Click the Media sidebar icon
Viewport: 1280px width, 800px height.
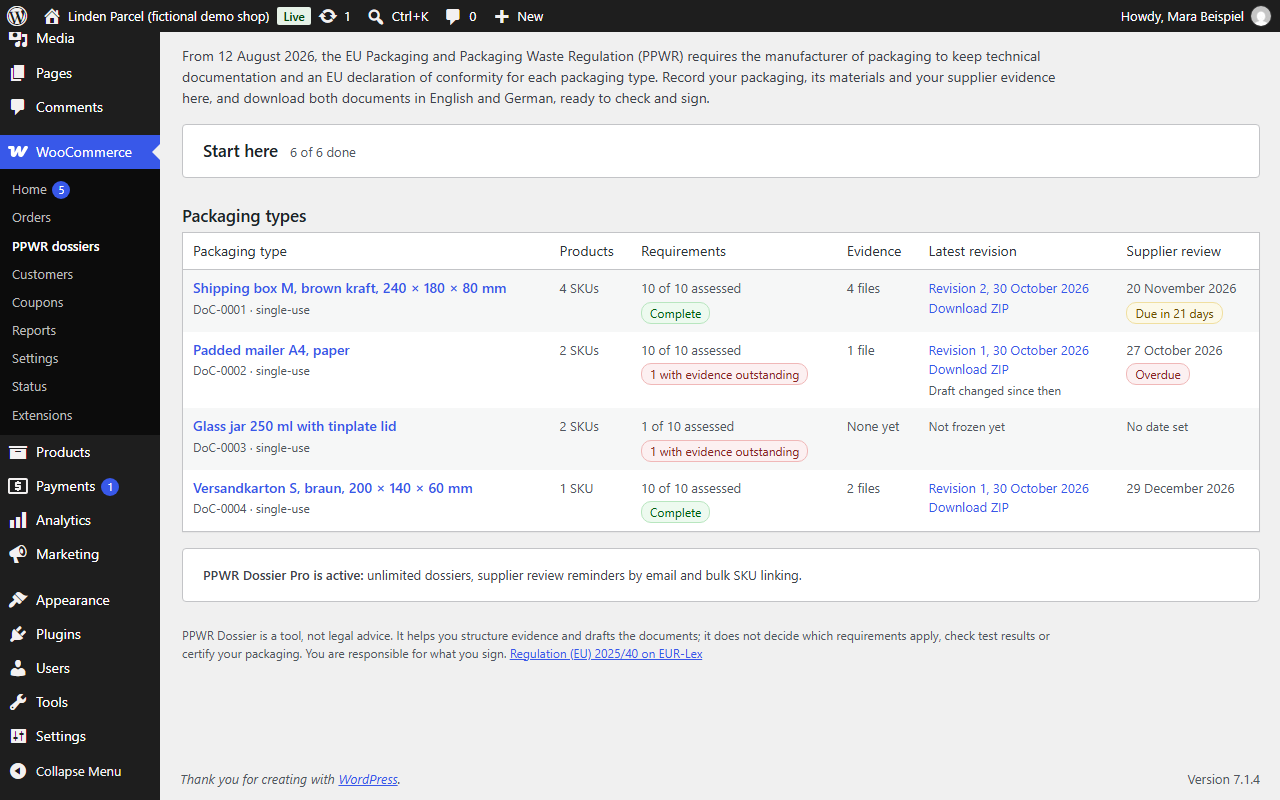[18, 39]
